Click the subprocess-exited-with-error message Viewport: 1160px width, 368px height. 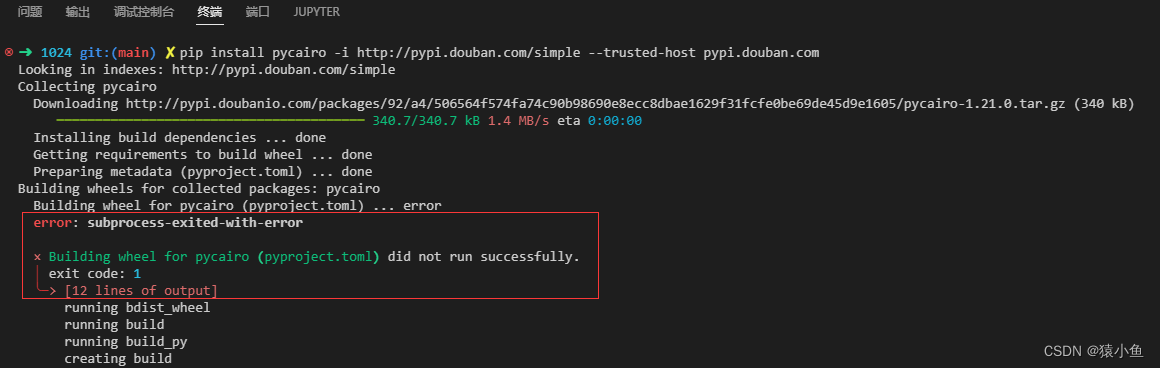coord(195,223)
